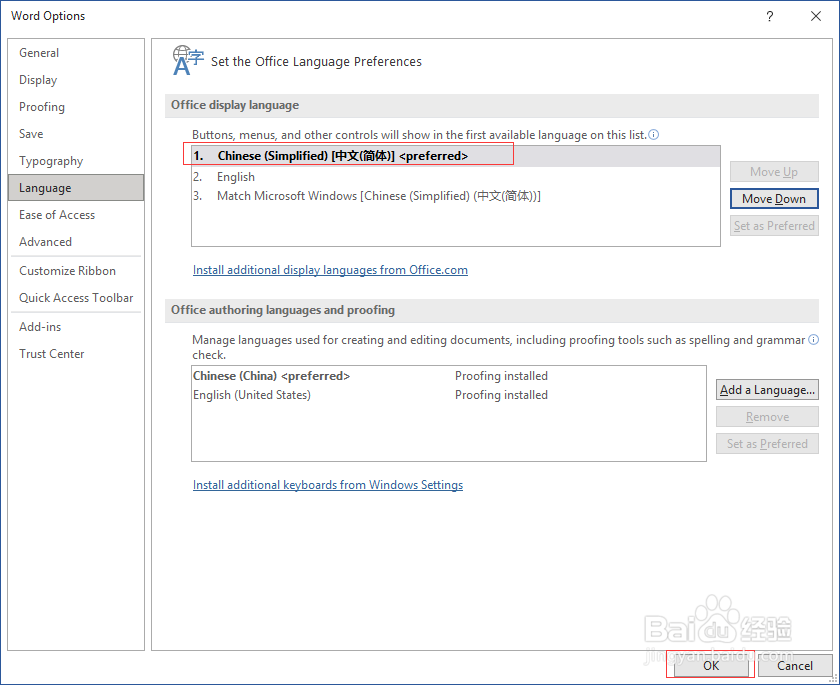Open Customize Ribbon settings

pyautogui.click(x=76, y=271)
